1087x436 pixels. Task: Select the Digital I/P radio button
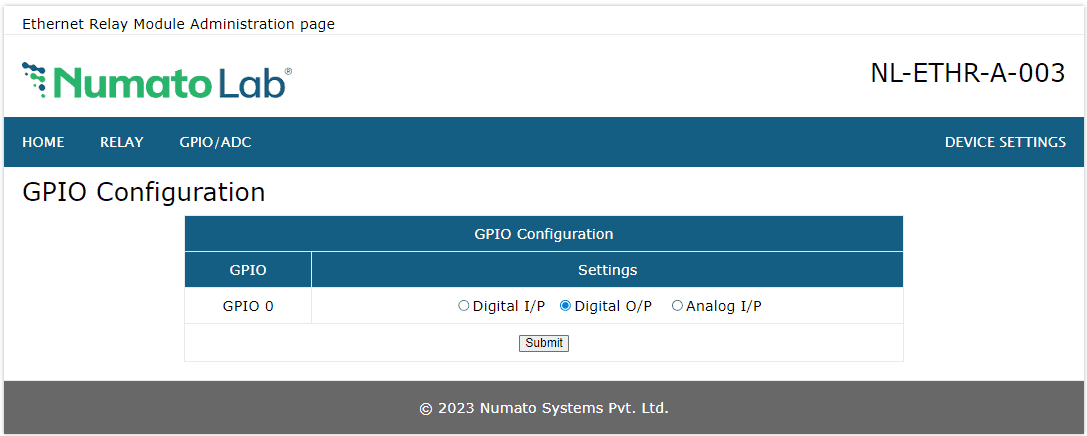[x=464, y=306]
